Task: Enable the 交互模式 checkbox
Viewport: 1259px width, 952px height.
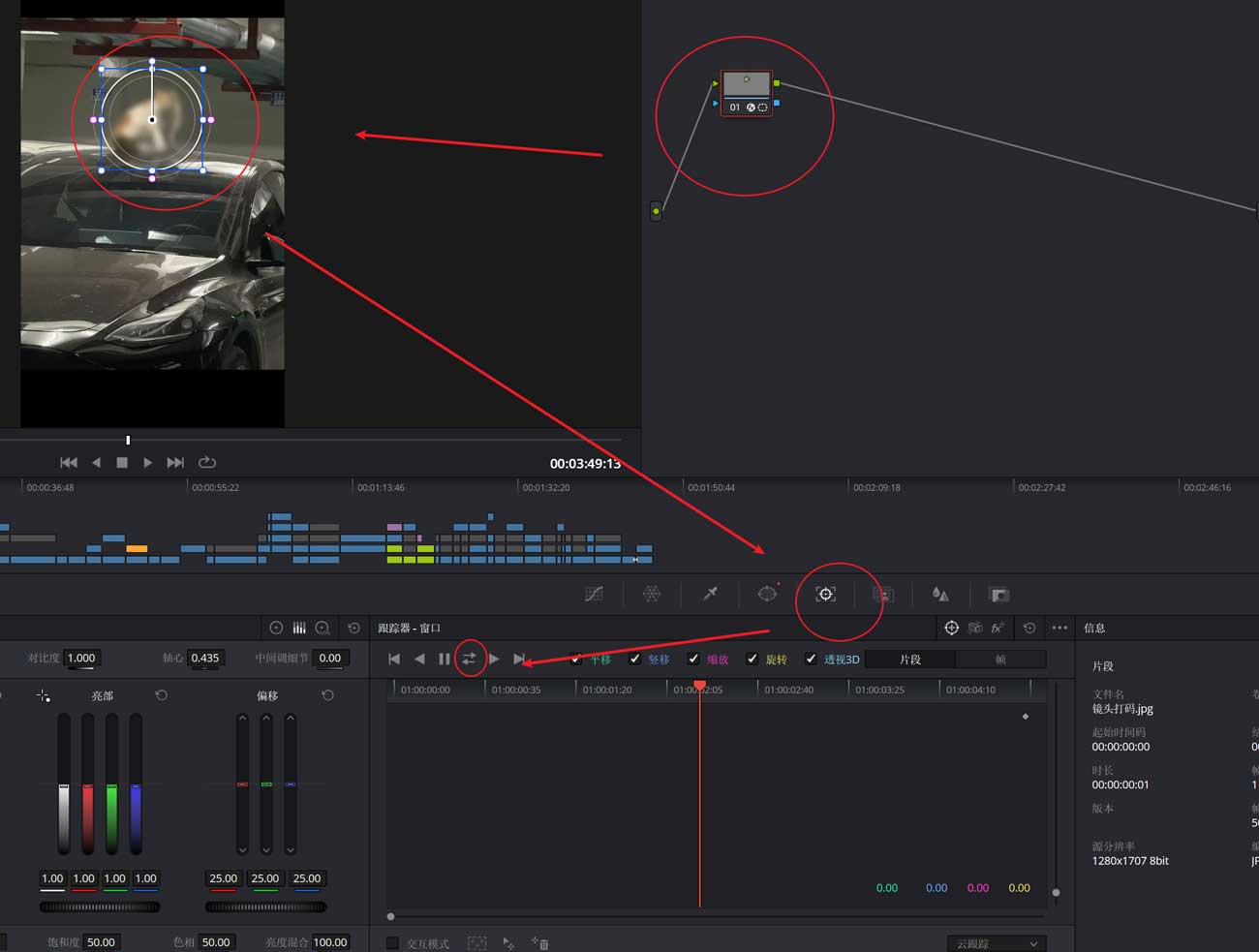Action: tap(393, 943)
